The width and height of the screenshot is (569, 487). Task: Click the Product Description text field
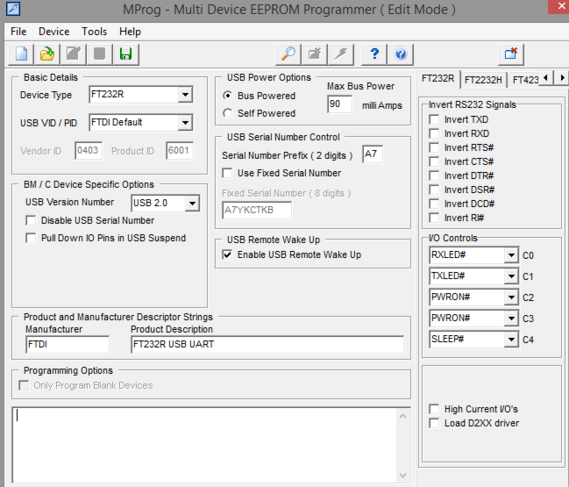pyautogui.click(x=267, y=344)
